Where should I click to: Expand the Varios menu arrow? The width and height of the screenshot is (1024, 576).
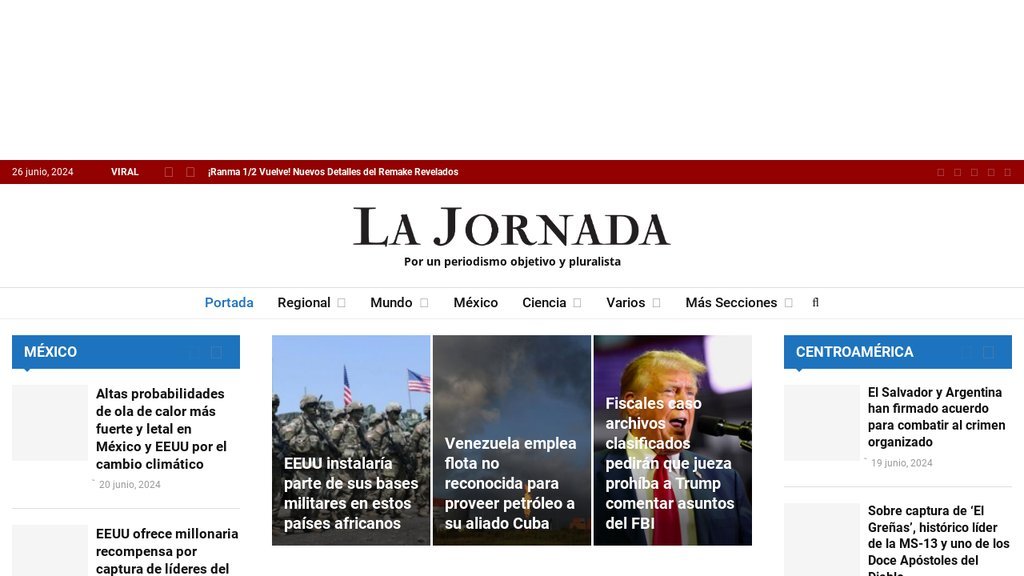click(x=656, y=303)
